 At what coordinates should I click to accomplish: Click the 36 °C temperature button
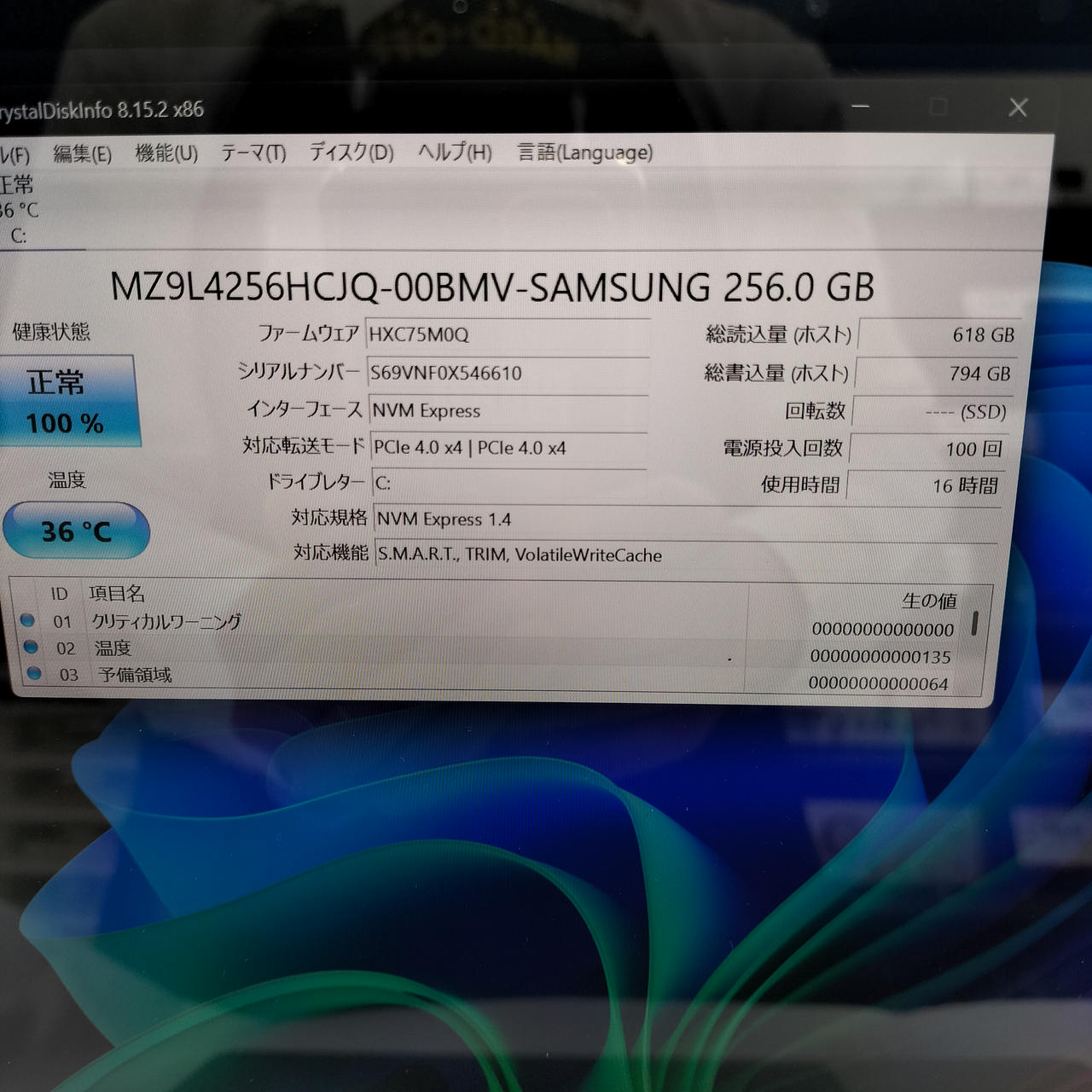coord(76,531)
